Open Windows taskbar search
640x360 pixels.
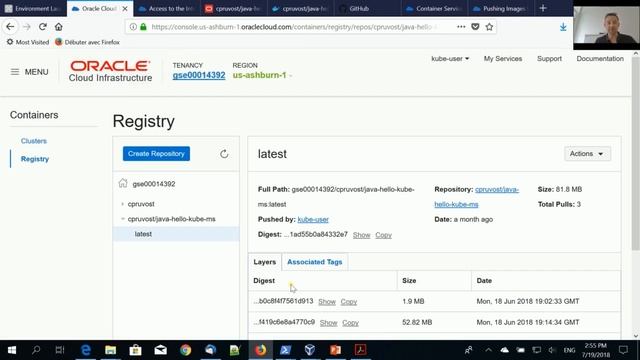tap(36, 350)
